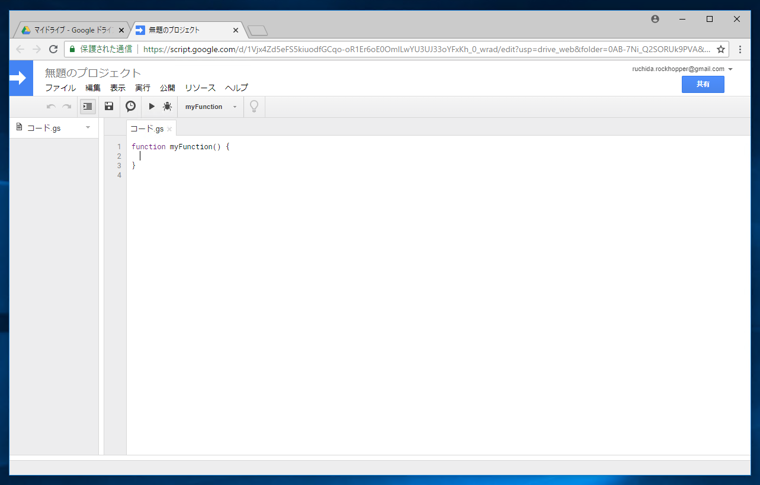The image size is (760, 485).
Task: Open a new browser tab
Action: click(257, 31)
